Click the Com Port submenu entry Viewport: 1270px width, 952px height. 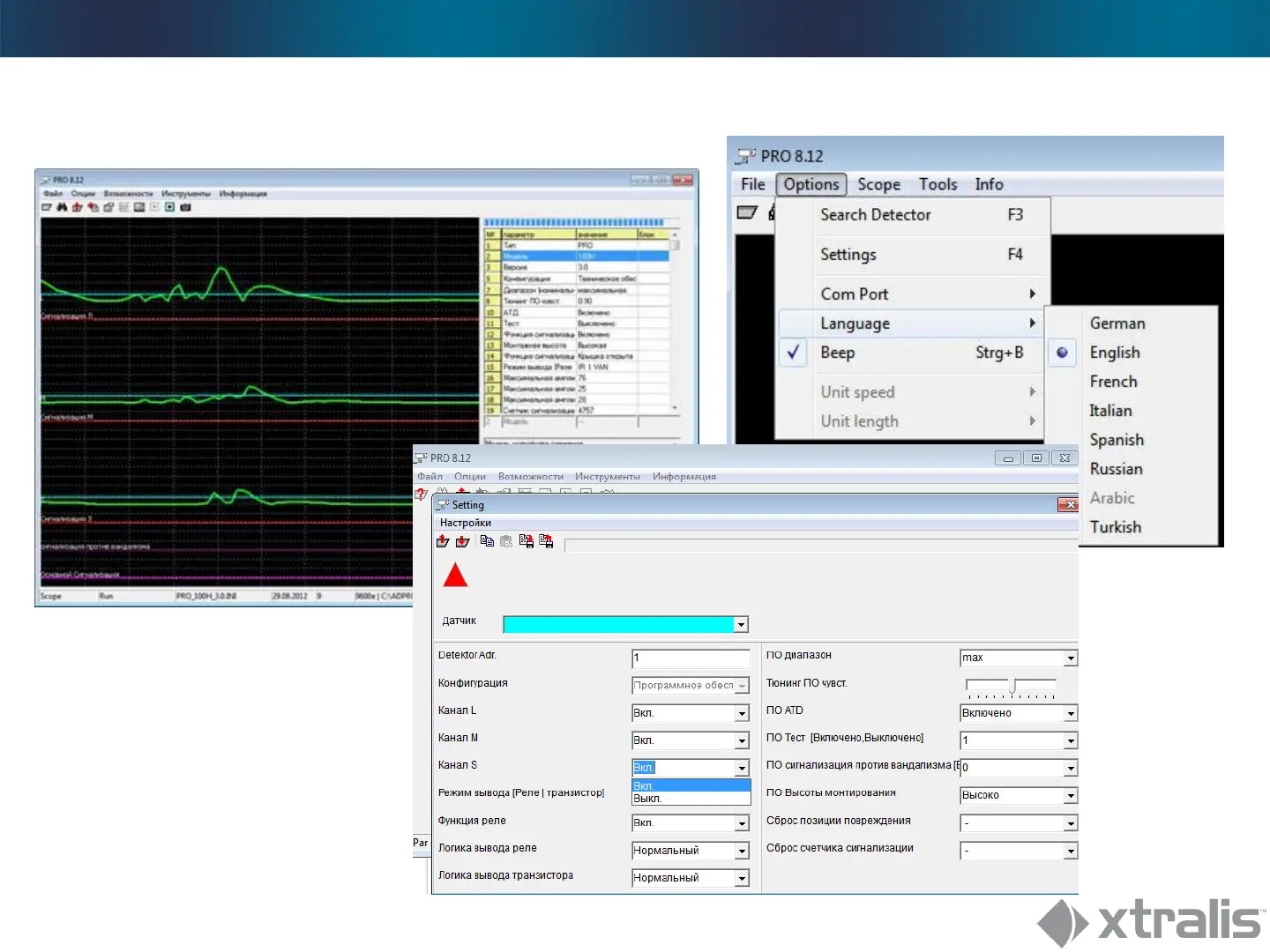click(854, 294)
